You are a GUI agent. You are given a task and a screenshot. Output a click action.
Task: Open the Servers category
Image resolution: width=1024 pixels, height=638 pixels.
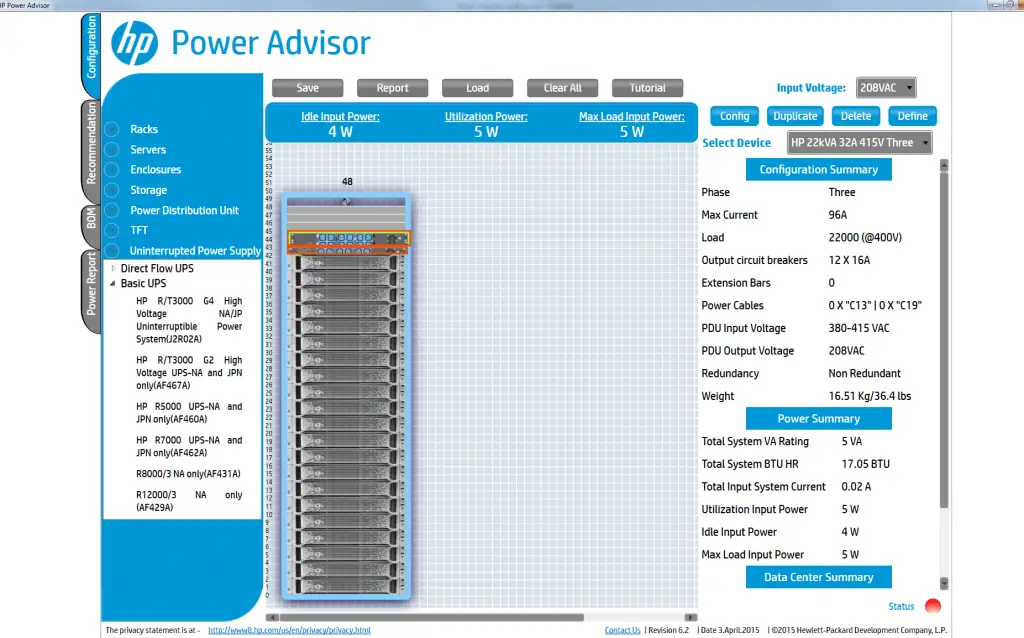(113, 149)
